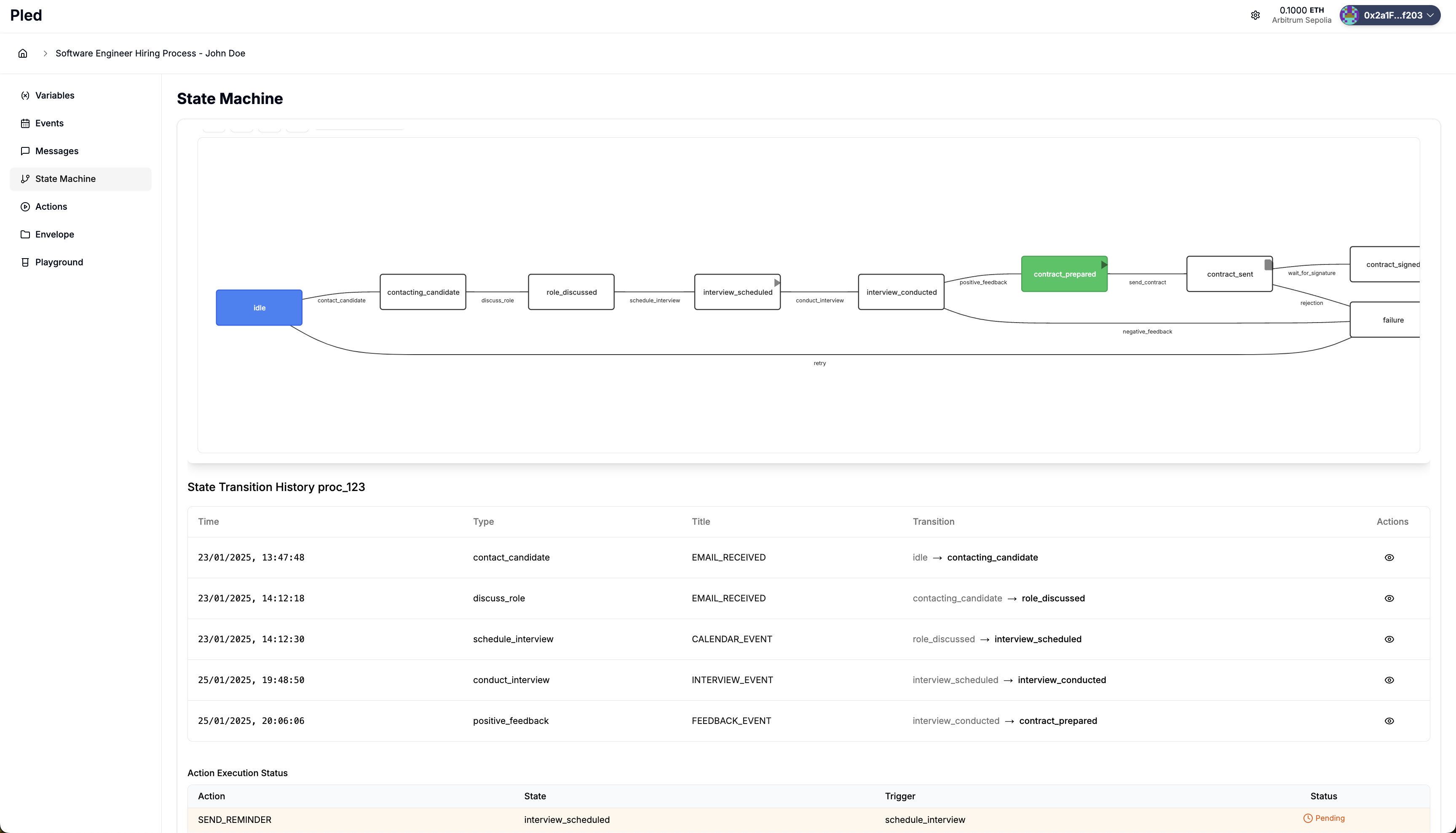Open the Envelope section in sidebar

(x=54, y=235)
